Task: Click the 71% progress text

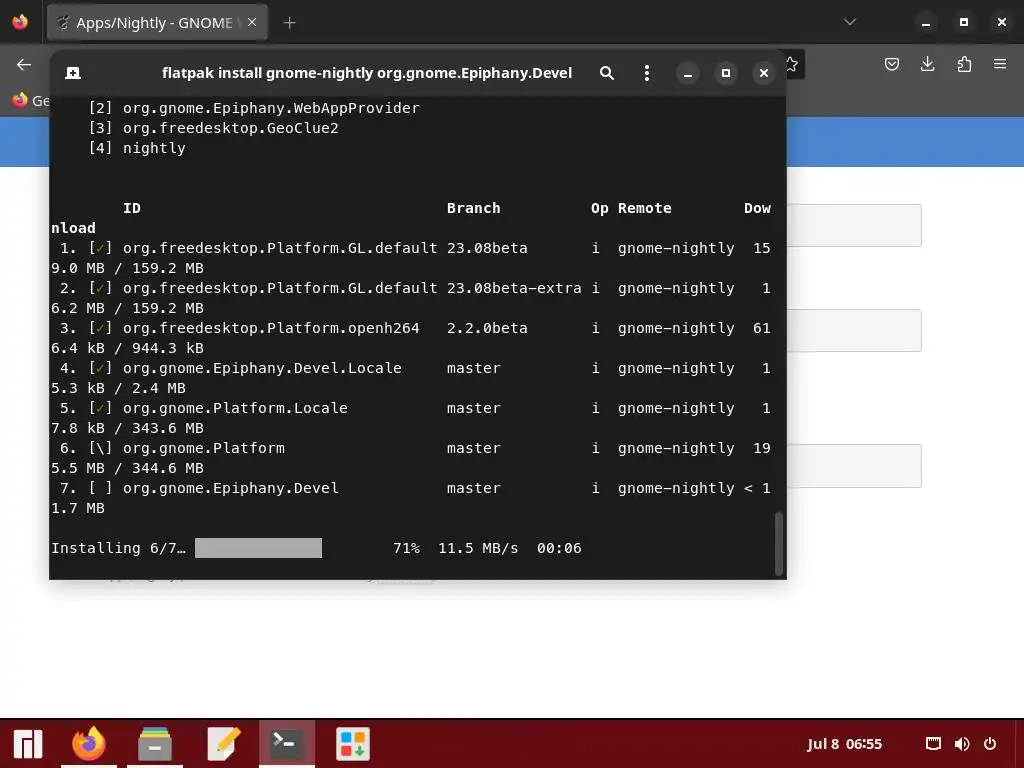Action: 406,549
